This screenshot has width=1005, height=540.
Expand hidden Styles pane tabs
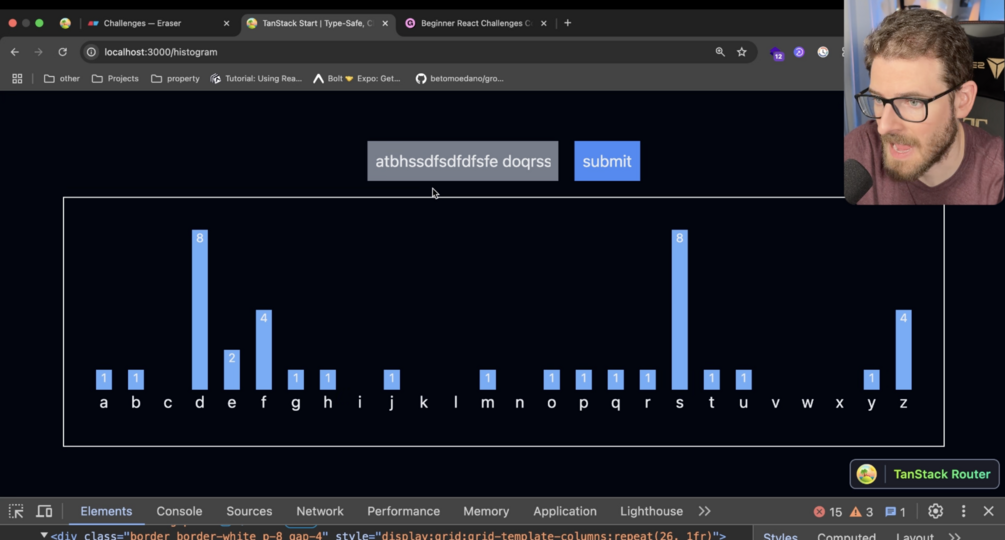coord(954,536)
